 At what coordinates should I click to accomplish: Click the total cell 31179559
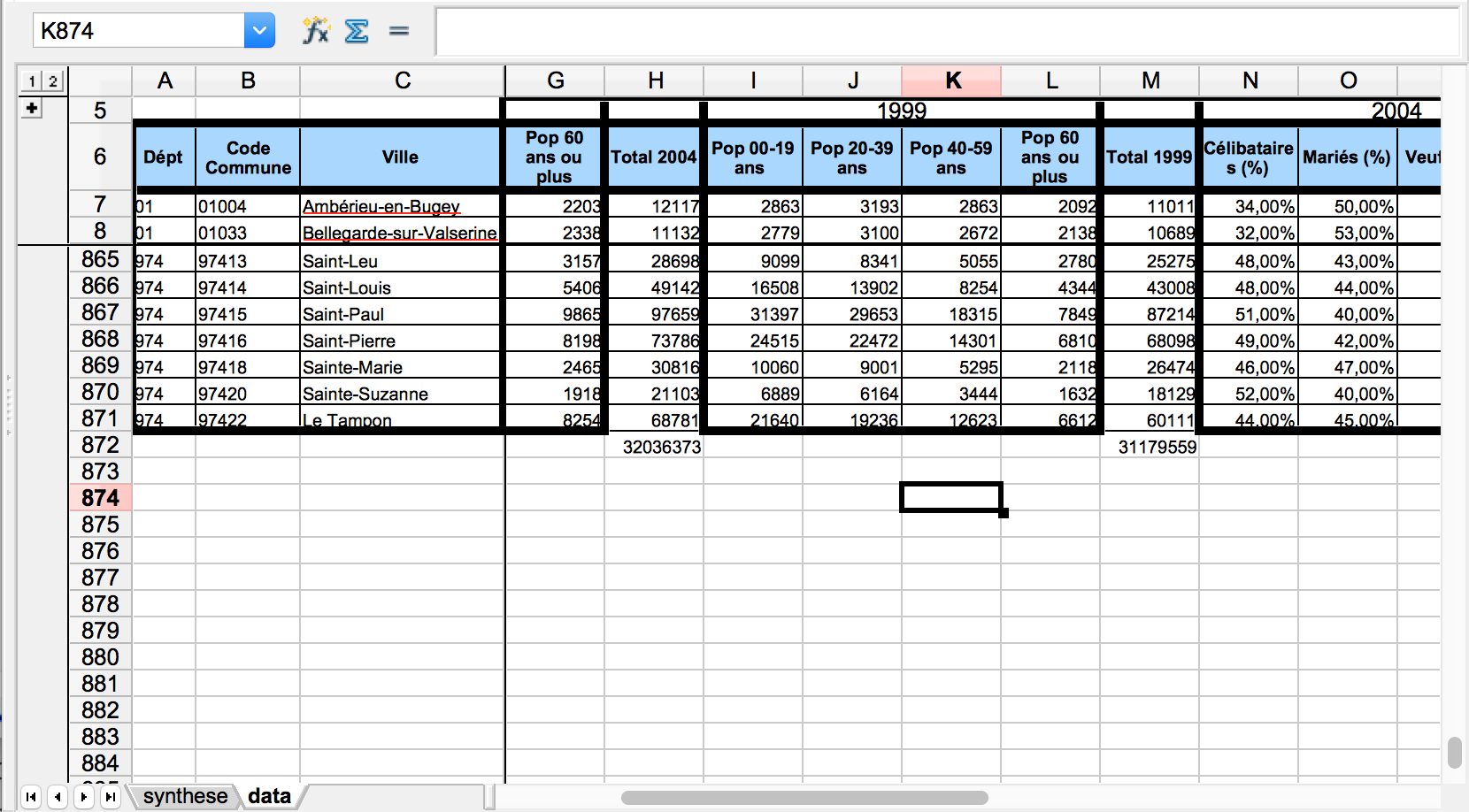(x=1150, y=447)
